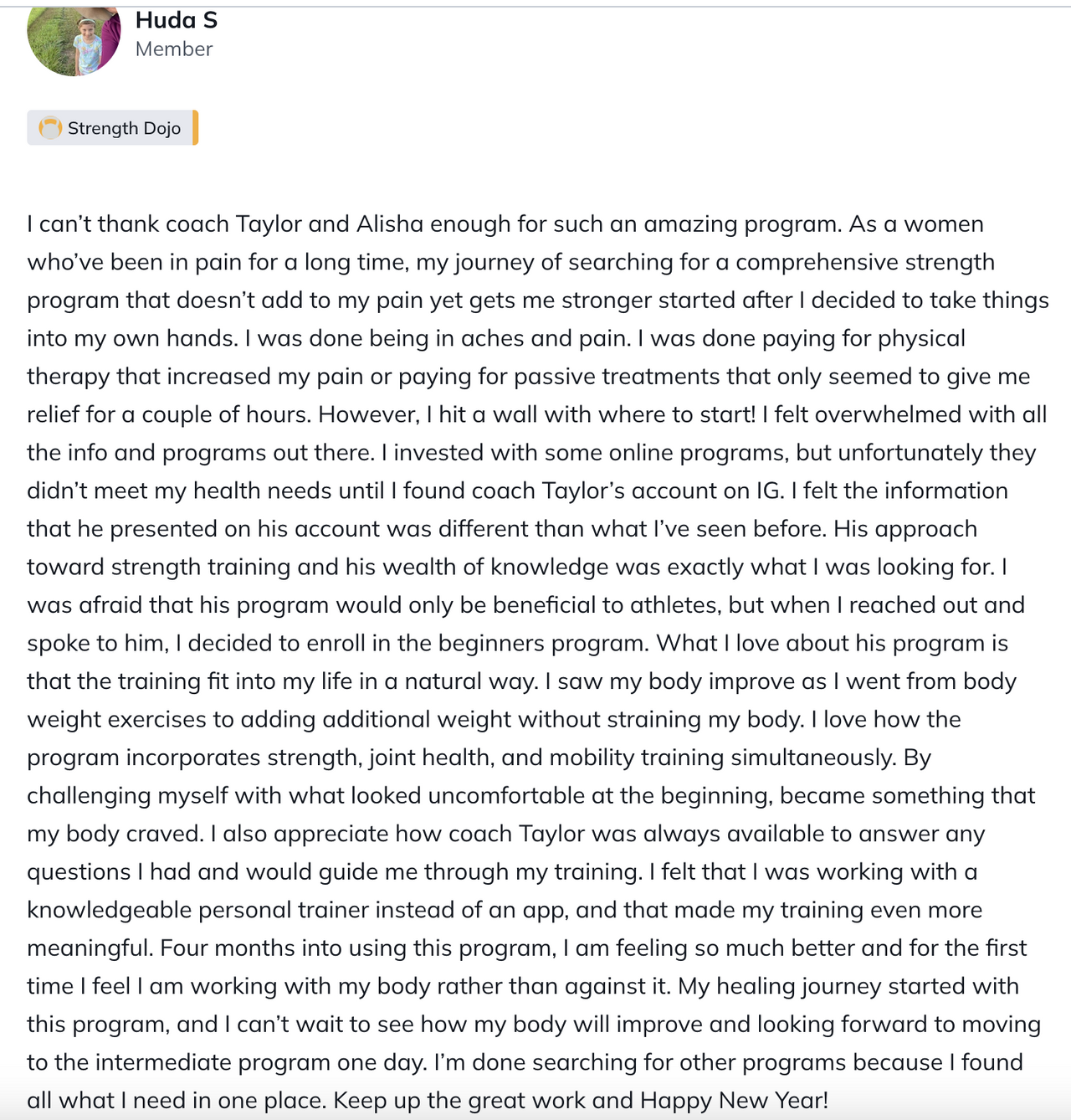Screen dimensions: 1071x1120
Task: Click the Member role label
Action: point(174,49)
